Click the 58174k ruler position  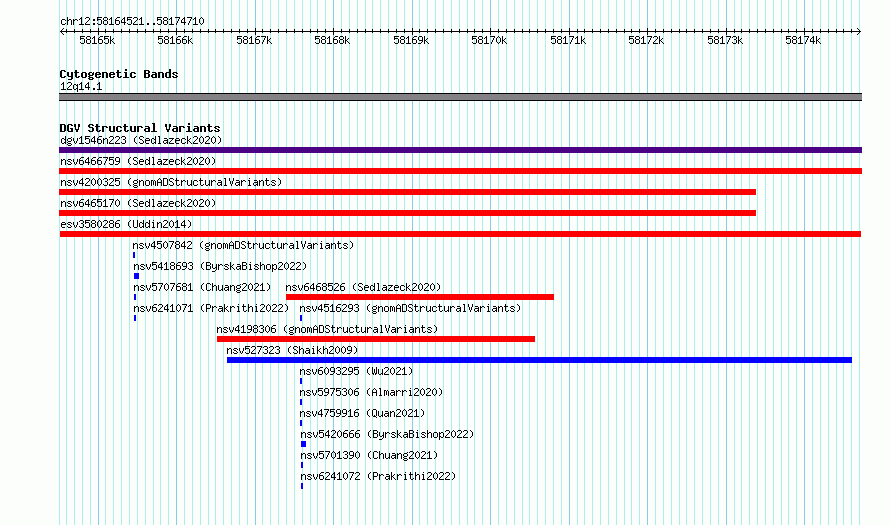coord(803,40)
